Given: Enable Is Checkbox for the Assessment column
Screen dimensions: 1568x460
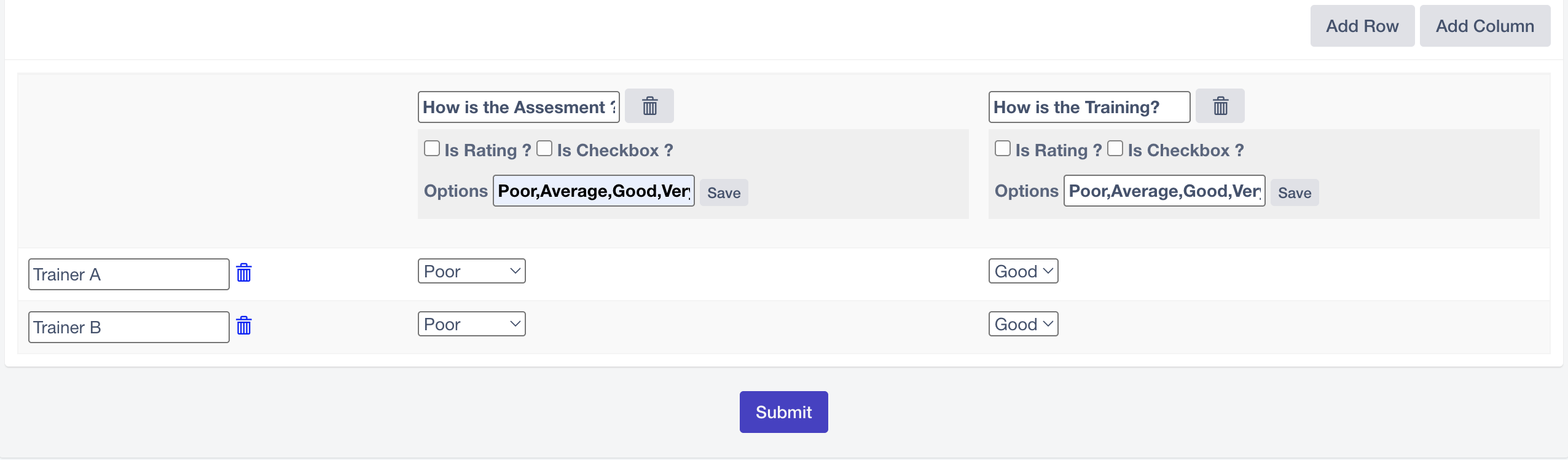Looking at the screenshot, I should (x=544, y=148).
